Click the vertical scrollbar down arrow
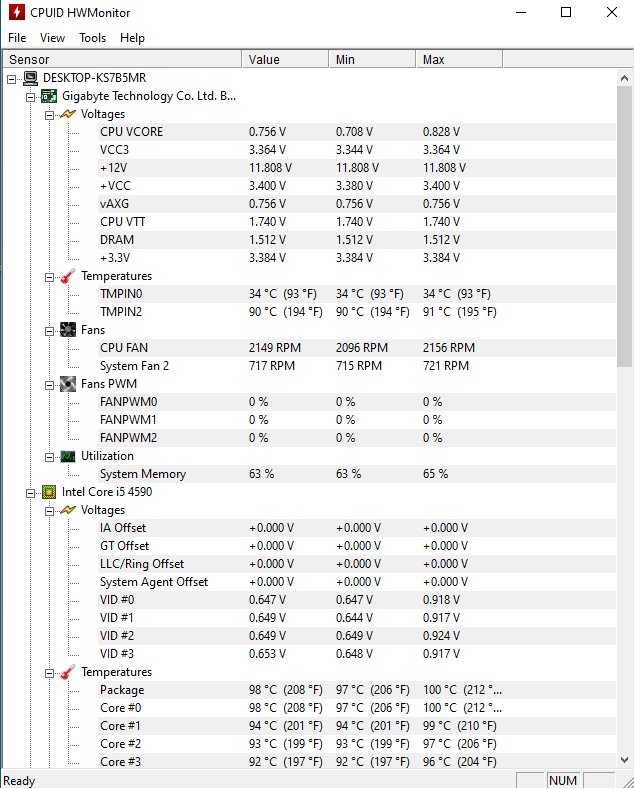 point(624,760)
